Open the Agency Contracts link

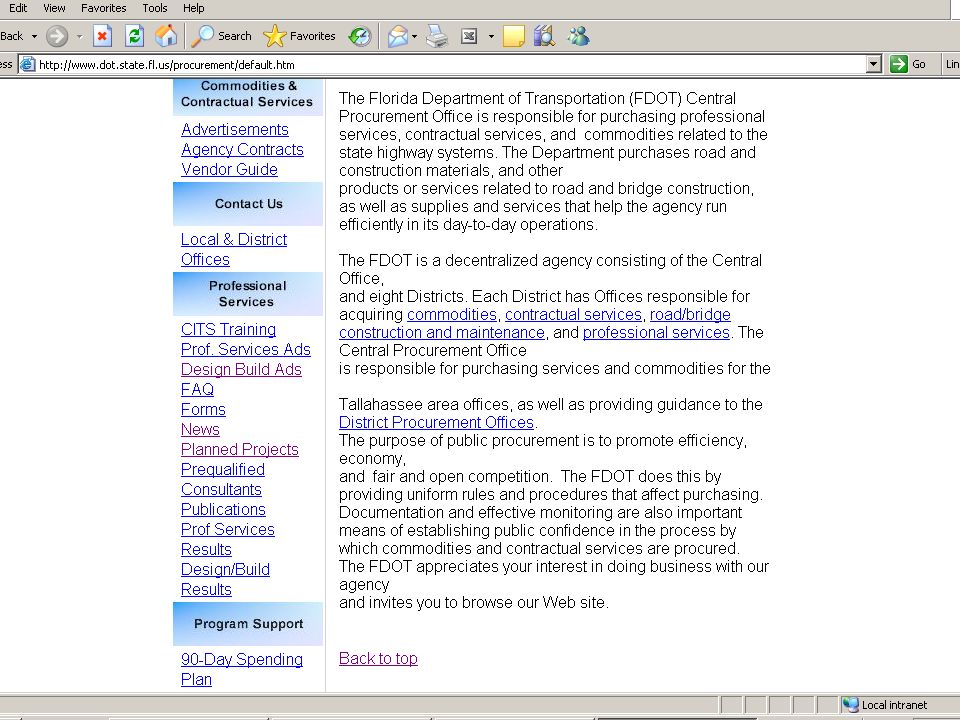point(242,149)
